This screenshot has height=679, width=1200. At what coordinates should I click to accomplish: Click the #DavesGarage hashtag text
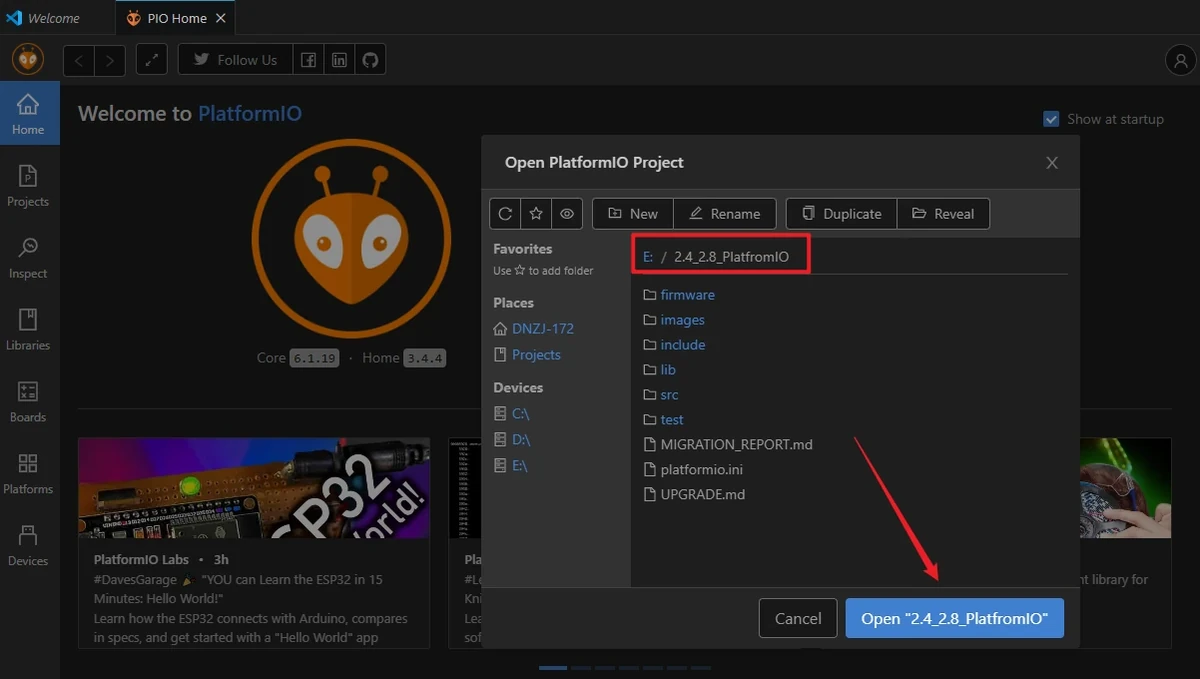[x=134, y=579]
